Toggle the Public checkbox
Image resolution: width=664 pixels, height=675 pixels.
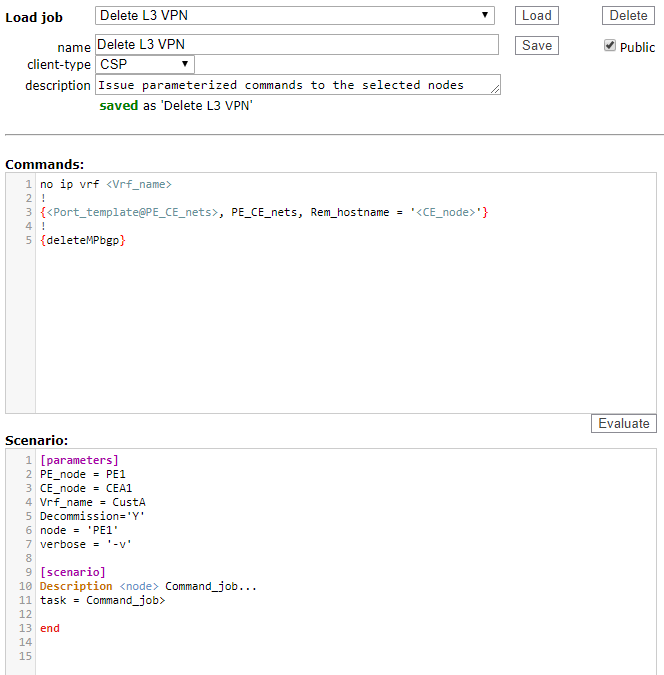610,46
